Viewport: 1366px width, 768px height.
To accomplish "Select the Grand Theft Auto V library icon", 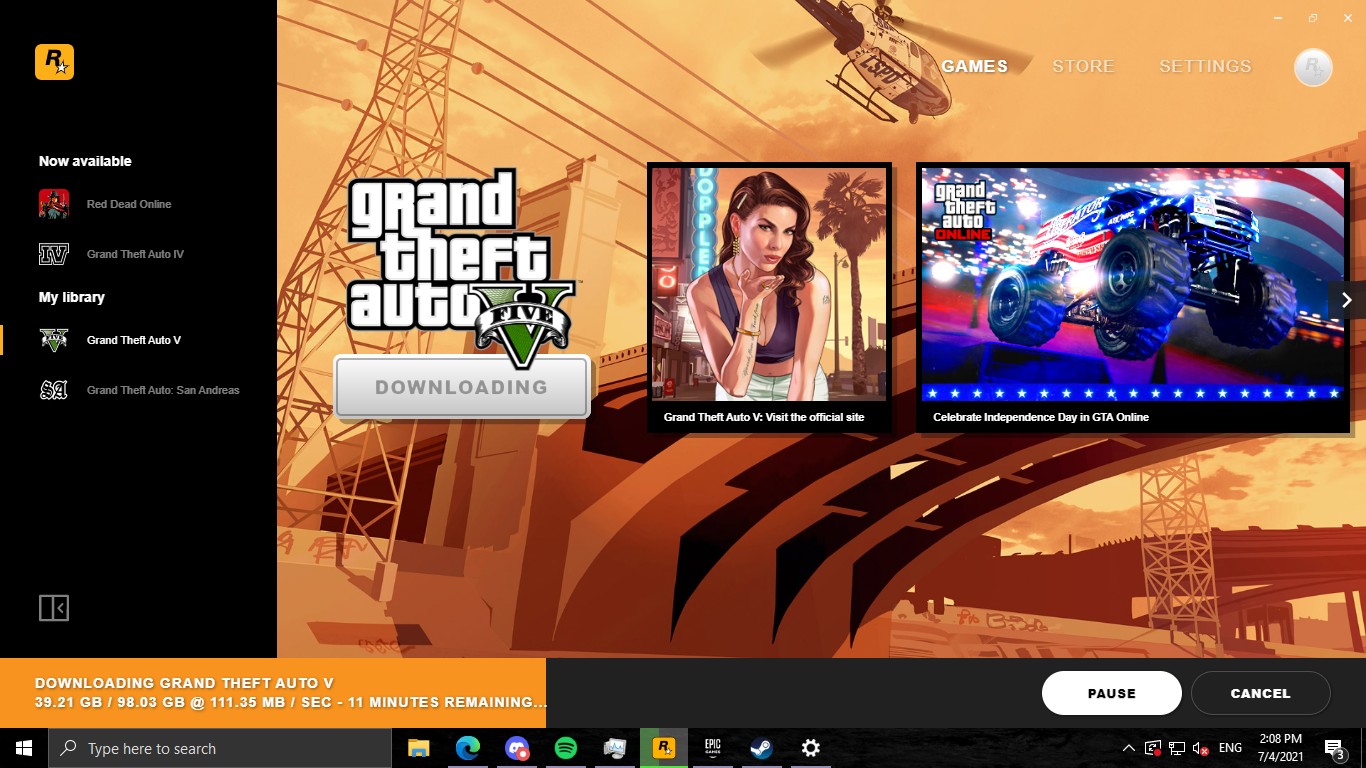I will click(x=54, y=340).
